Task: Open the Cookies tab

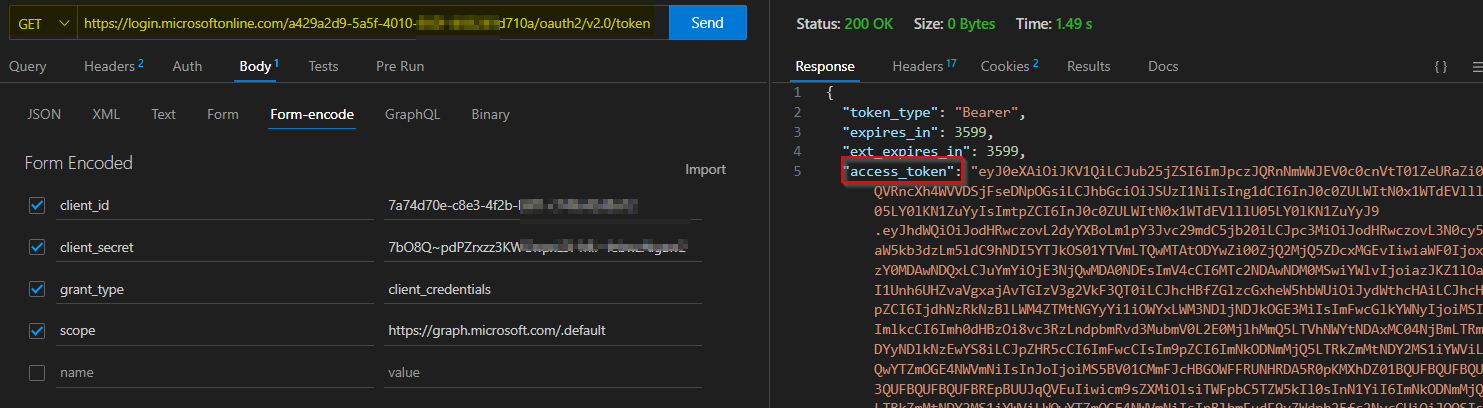Action: [x=1009, y=66]
